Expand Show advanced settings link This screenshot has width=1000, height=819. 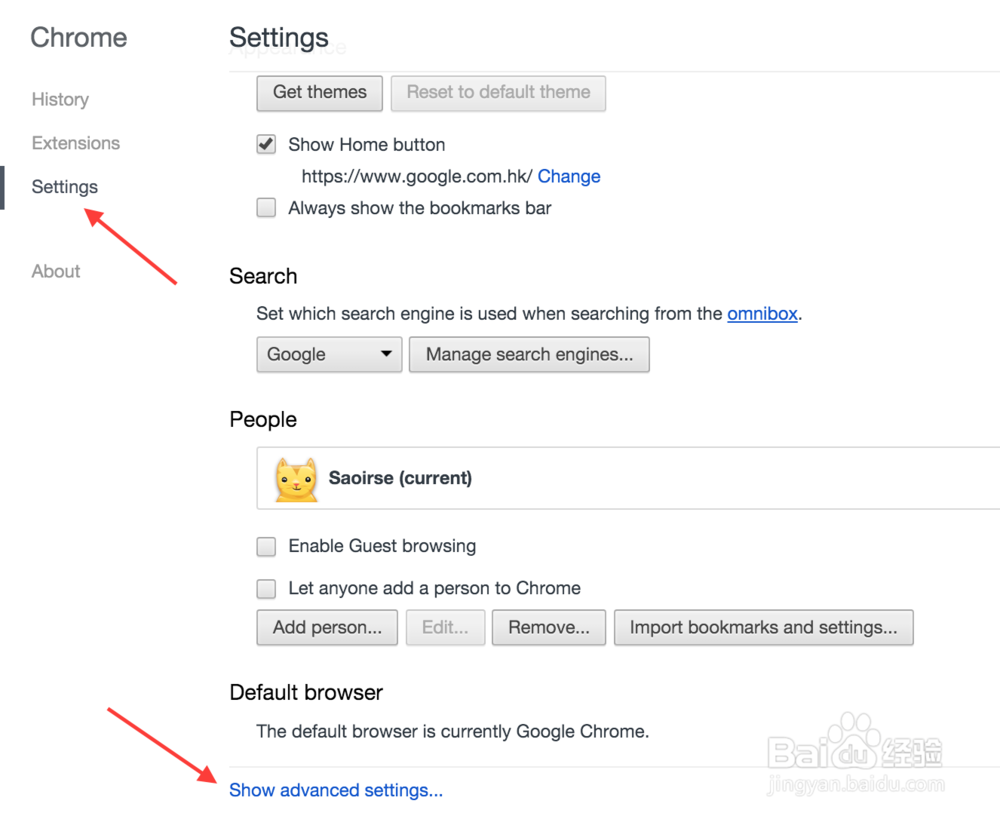point(336,790)
